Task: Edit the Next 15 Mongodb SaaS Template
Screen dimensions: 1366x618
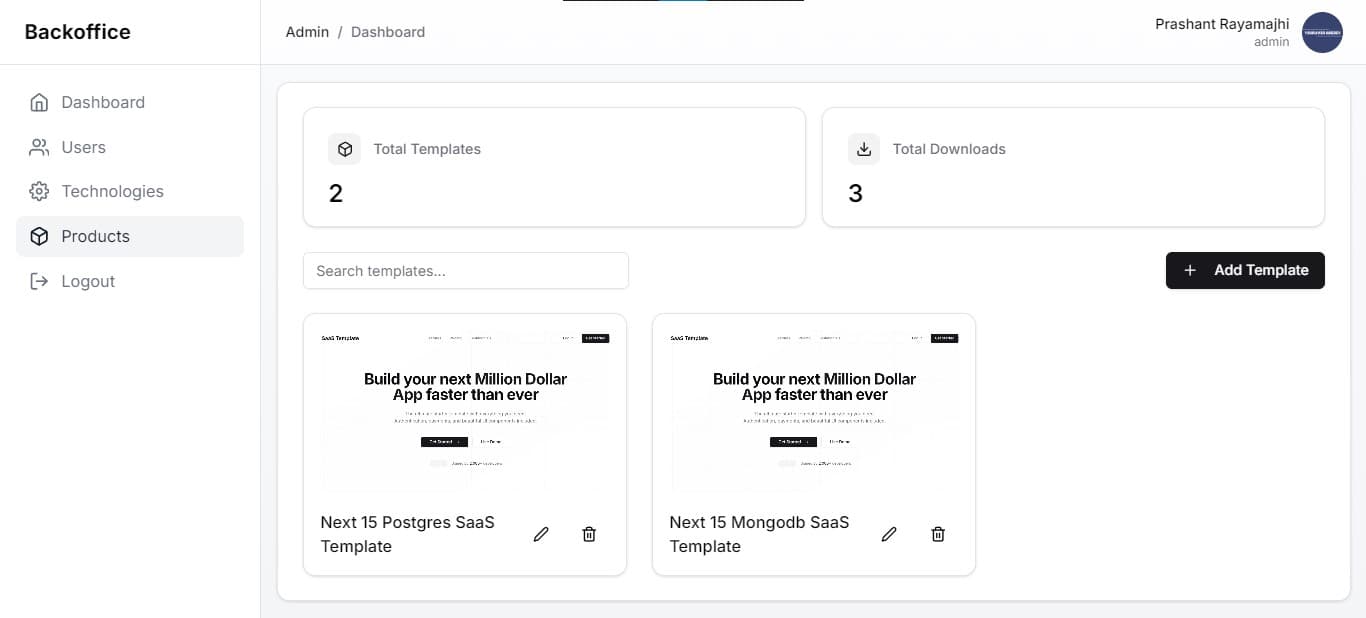Action: pos(889,534)
